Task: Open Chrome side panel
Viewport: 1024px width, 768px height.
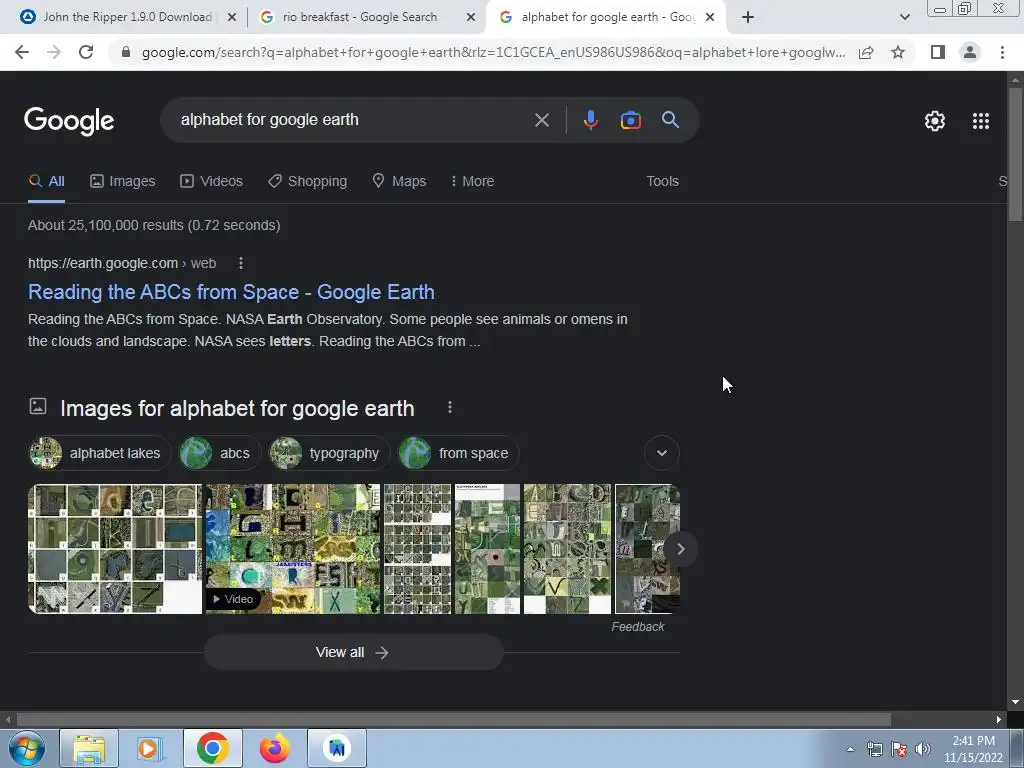Action: pyautogui.click(x=938, y=52)
